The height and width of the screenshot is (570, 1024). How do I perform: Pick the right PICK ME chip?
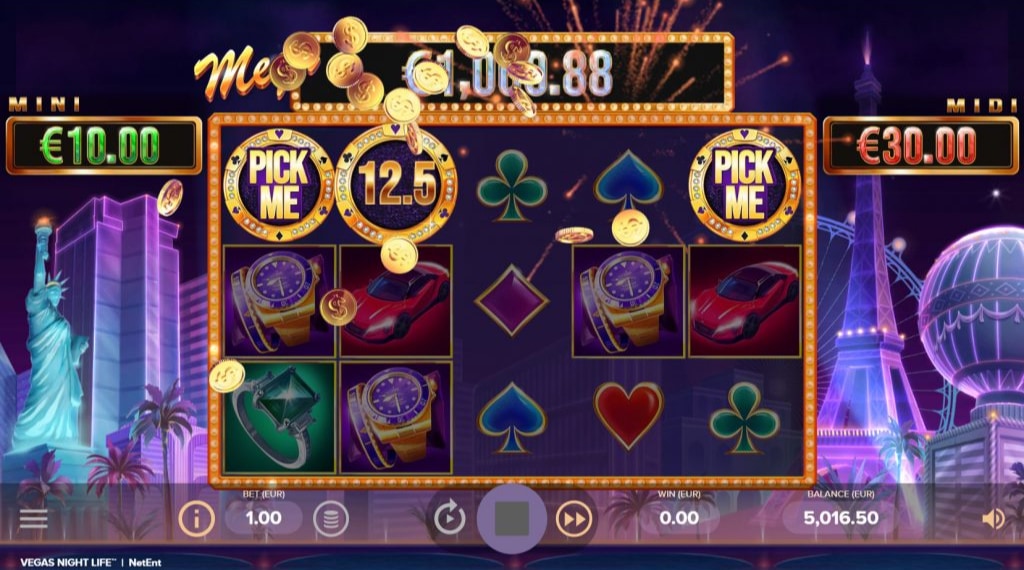[744, 186]
